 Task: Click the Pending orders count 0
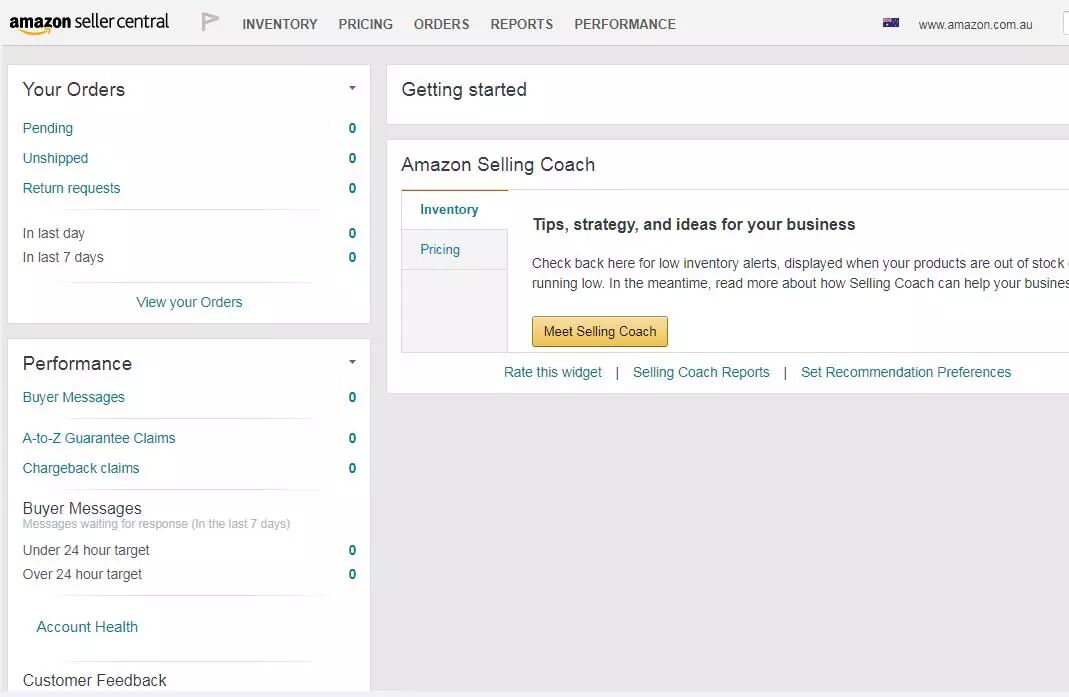pos(352,128)
